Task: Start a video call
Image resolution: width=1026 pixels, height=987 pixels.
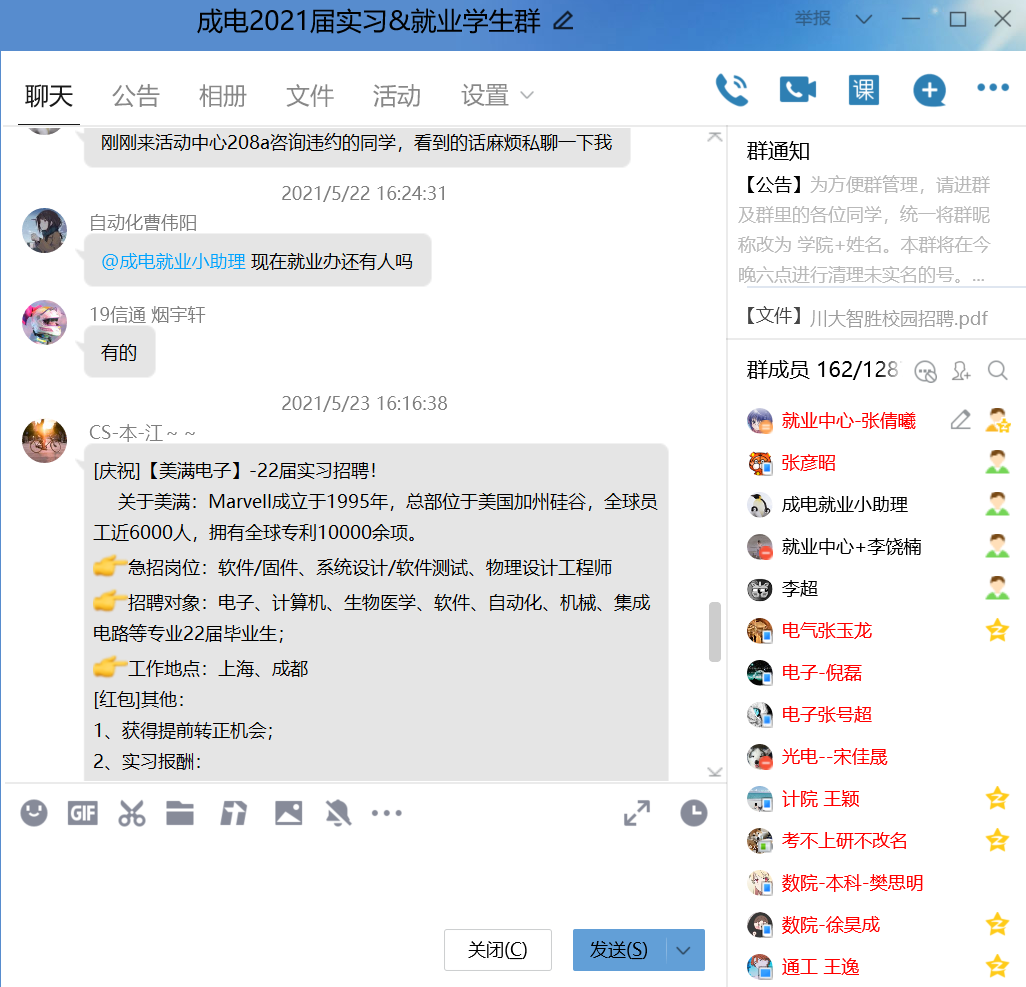Action: [x=795, y=89]
